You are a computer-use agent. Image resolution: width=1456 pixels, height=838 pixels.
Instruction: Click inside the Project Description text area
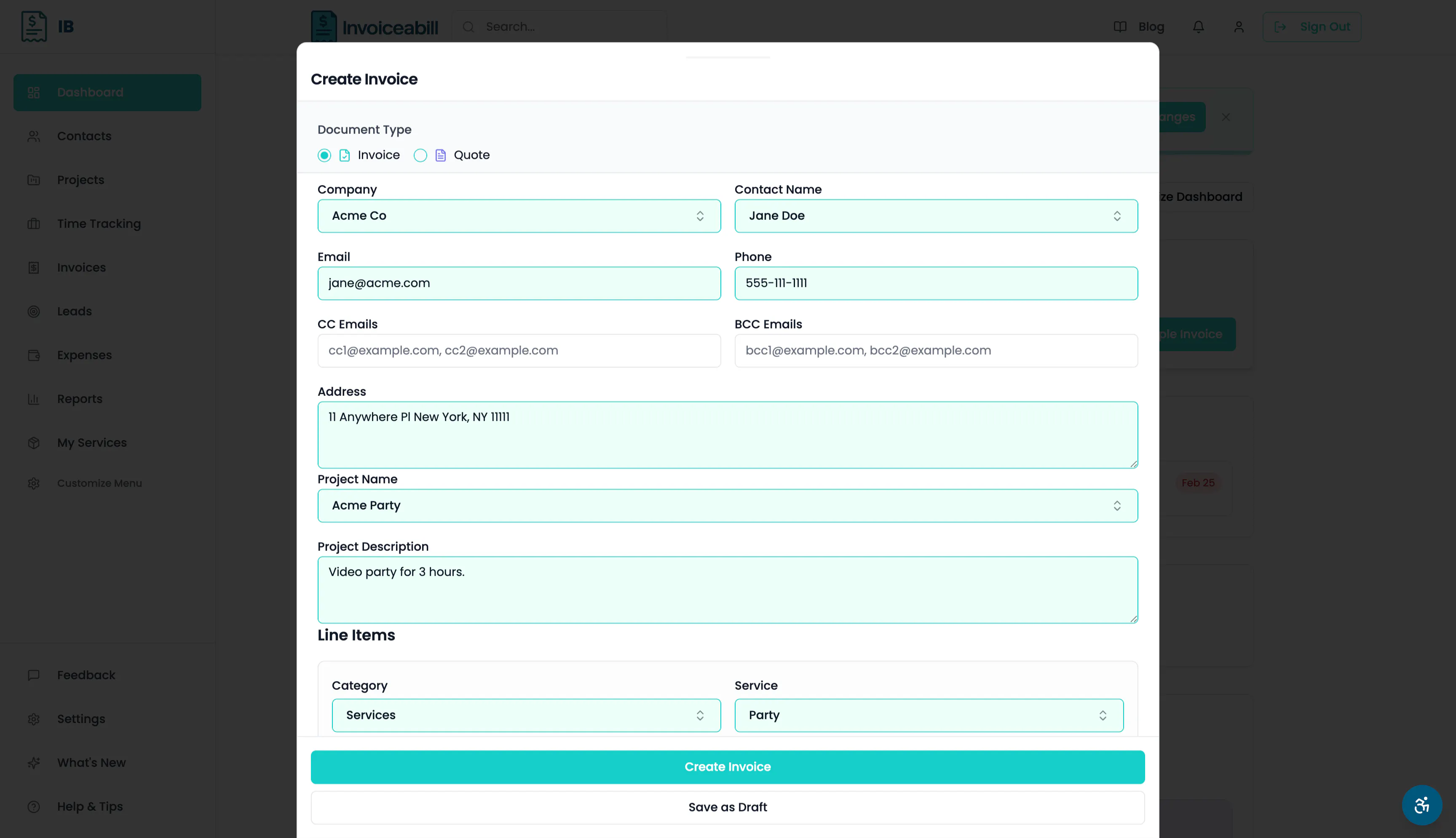click(728, 590)
